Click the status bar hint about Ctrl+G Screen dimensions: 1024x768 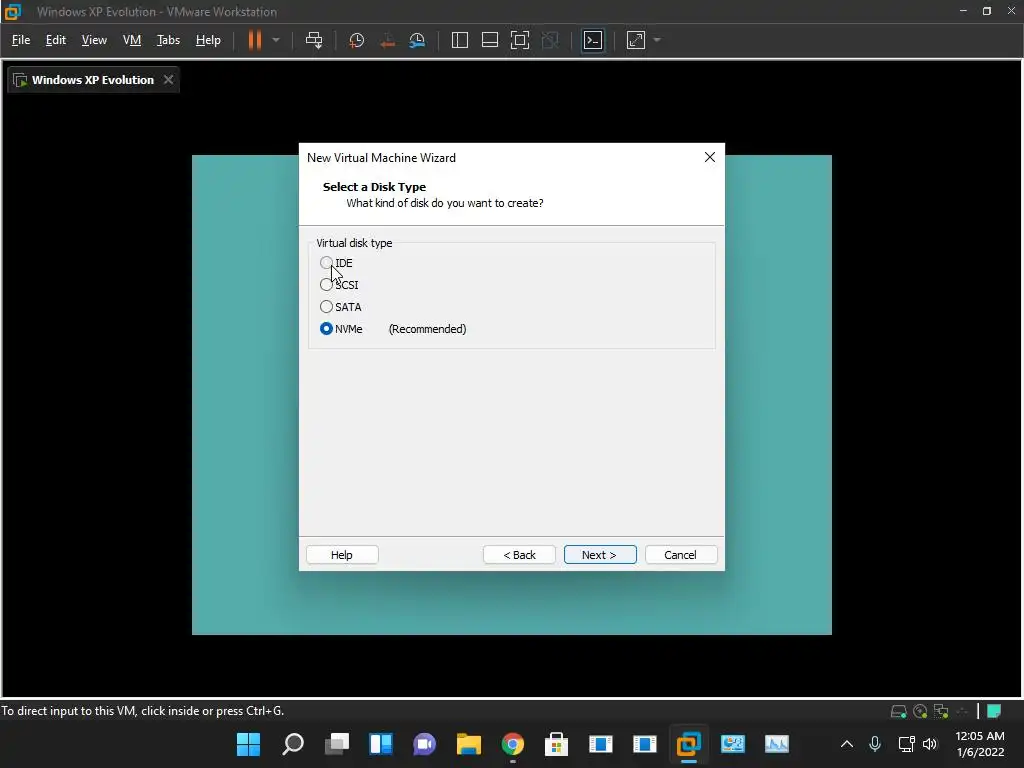click(142, 711)
